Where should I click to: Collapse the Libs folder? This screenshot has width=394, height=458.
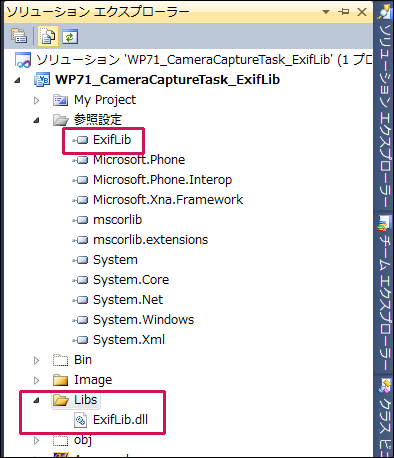(37, 400)
